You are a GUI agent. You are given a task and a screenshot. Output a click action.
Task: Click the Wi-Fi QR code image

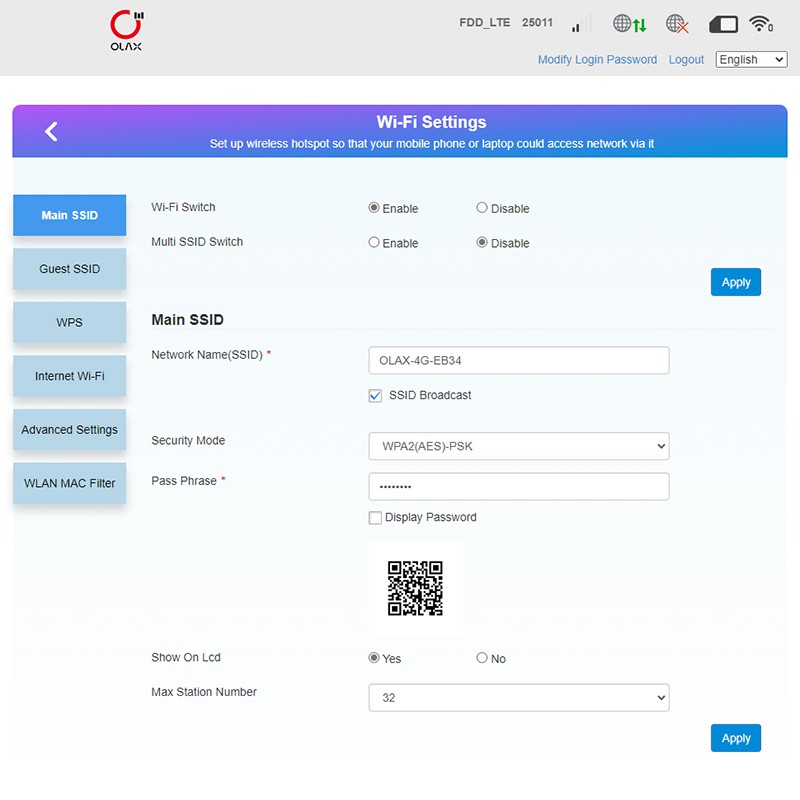[x=415, y=588]
